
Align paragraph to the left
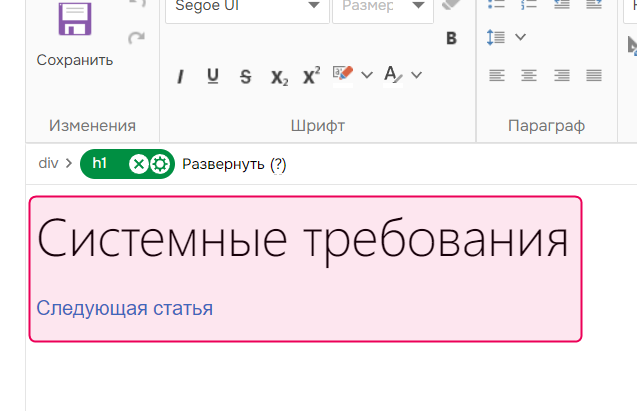496,76
